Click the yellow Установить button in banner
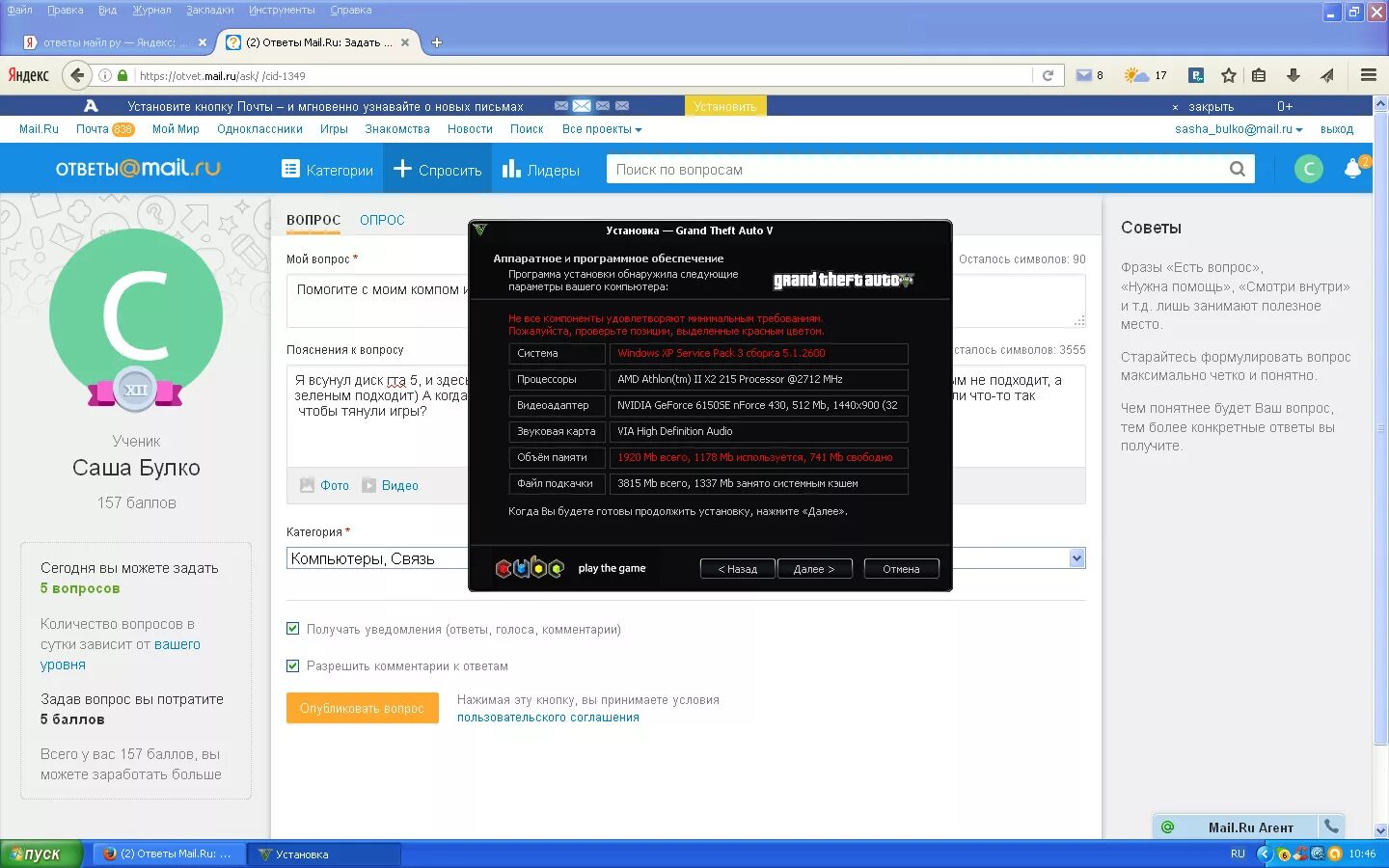This screenshot has width=1389, height=868. coord(725,106)
